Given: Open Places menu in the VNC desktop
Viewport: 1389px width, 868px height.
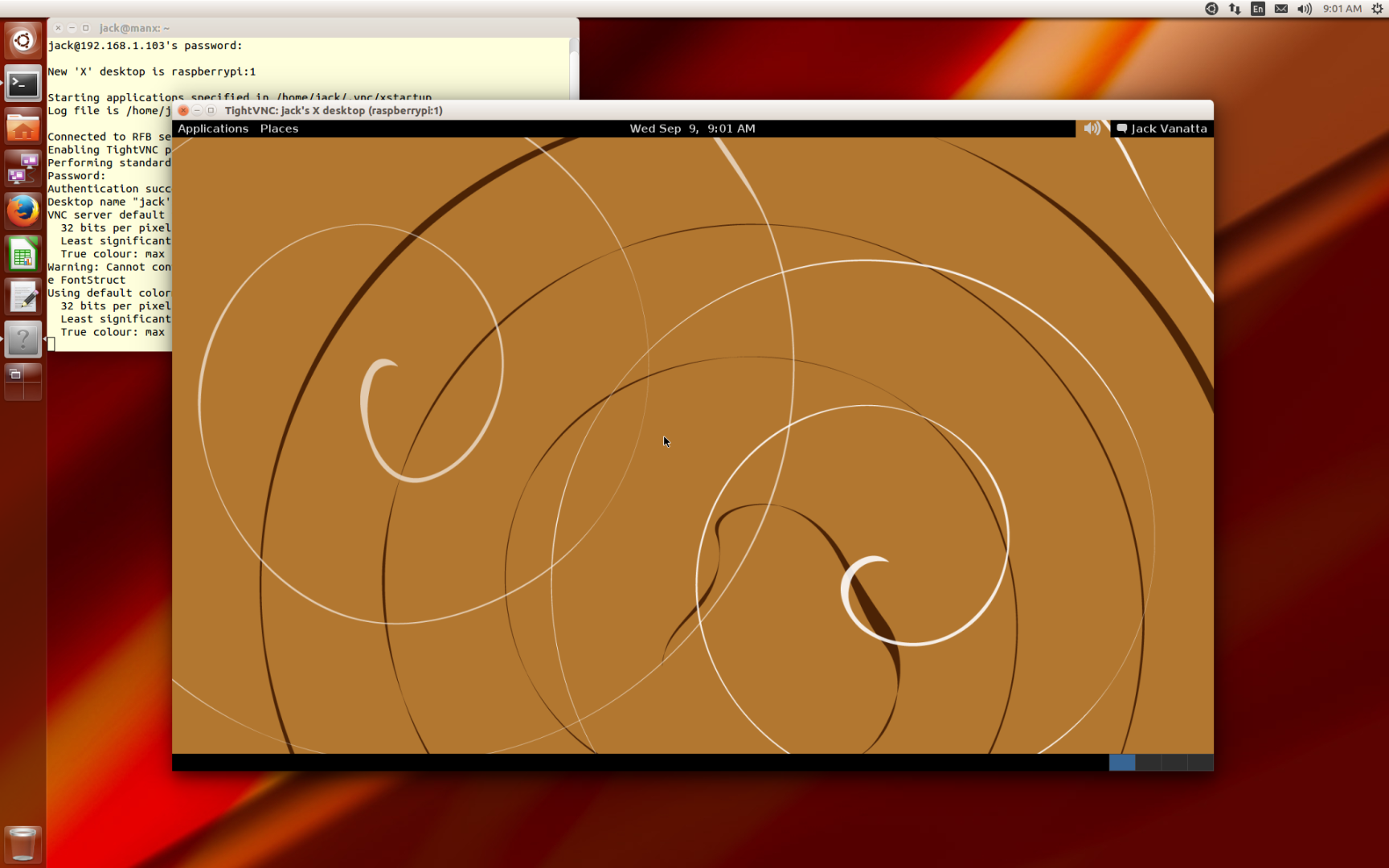Looking at the screenshot, I should pyautogui.click(x=279, y=129).
